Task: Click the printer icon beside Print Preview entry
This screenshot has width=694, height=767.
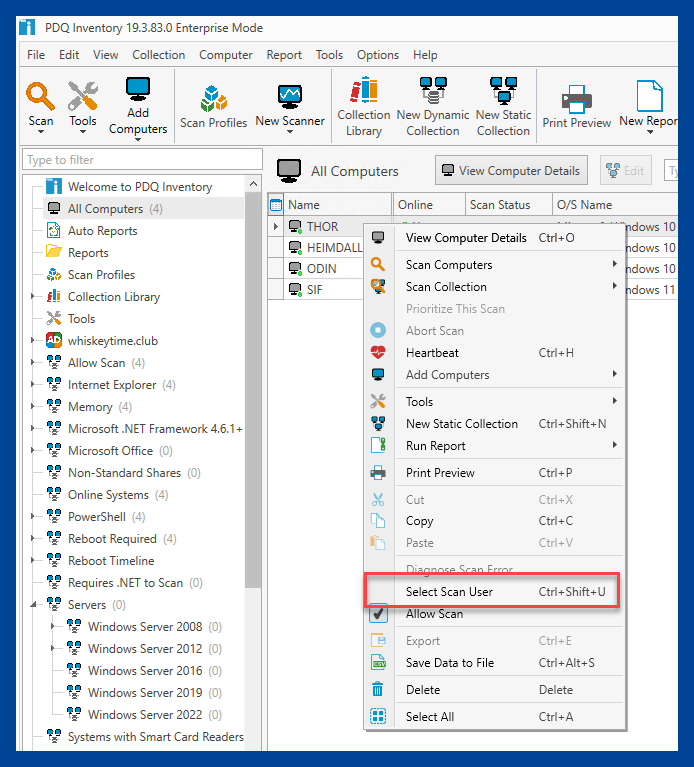Action: click(378, 473)
